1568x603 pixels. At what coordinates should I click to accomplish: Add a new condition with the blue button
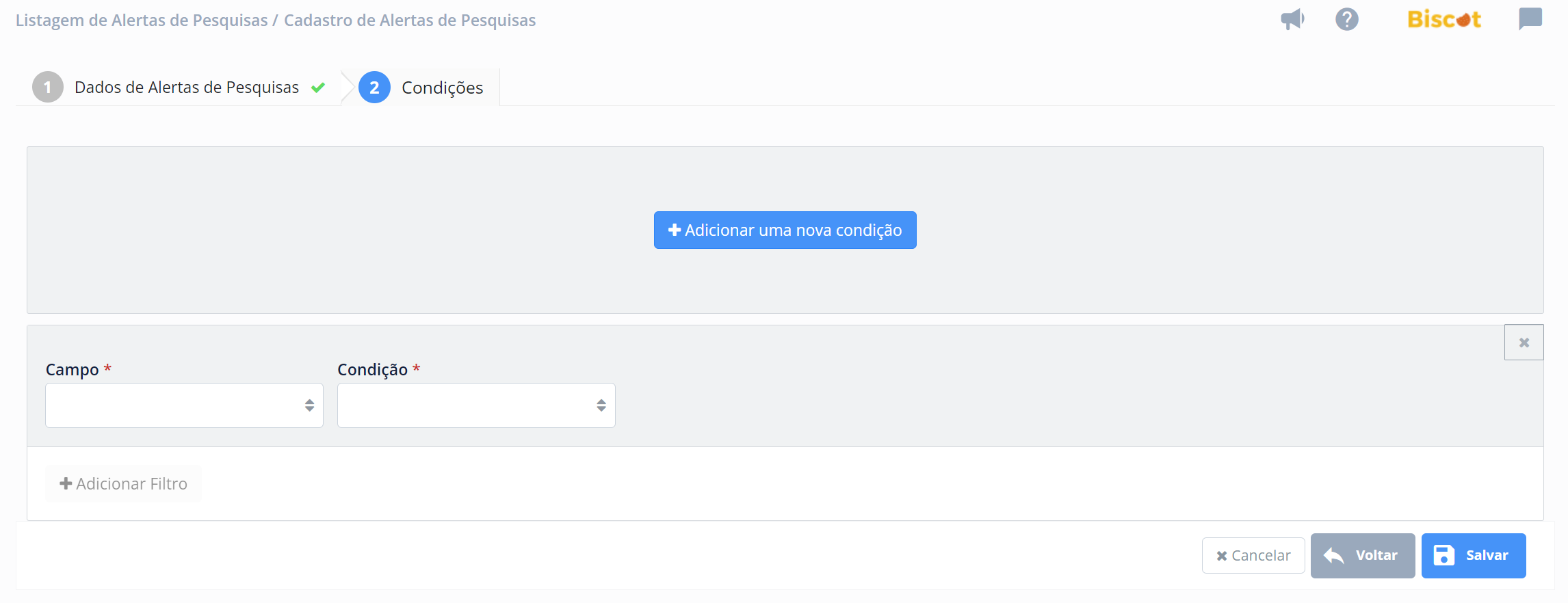(x=785, y=230)
